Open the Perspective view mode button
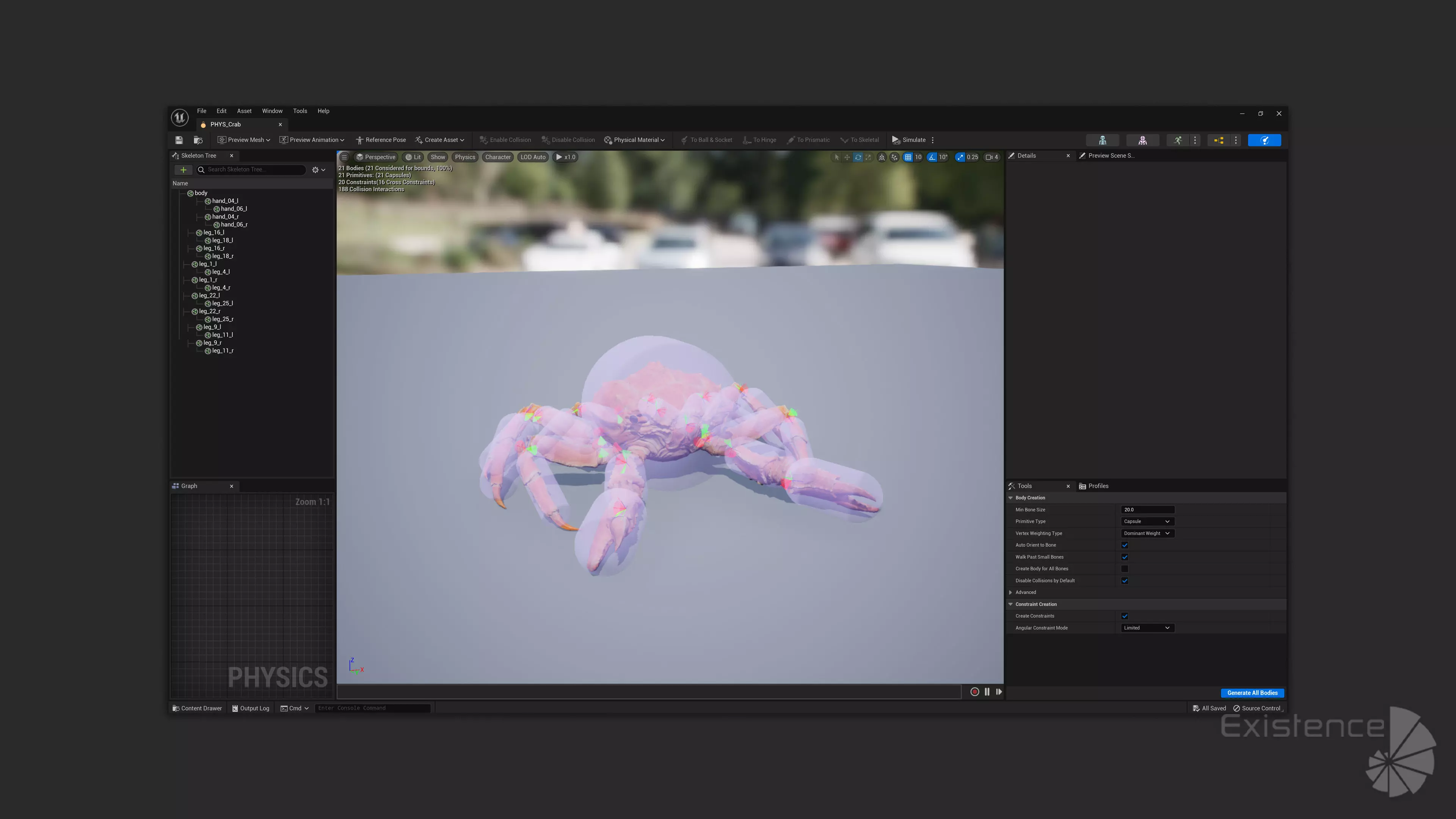This screenshot has width=1456, height=819. [375, 157]
